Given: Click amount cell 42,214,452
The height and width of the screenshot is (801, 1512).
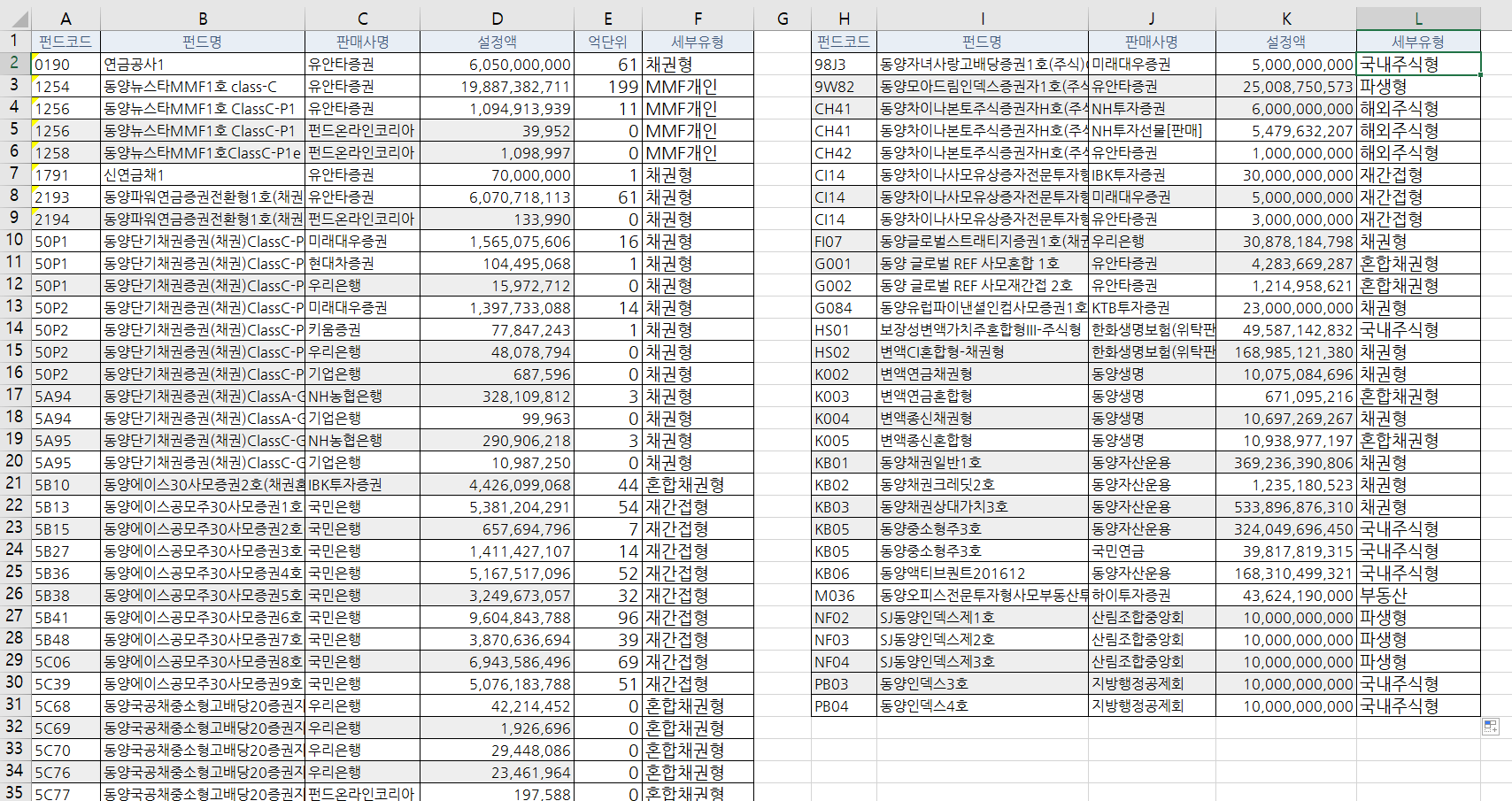Looking at the screenshot, I should pos(498,705).
